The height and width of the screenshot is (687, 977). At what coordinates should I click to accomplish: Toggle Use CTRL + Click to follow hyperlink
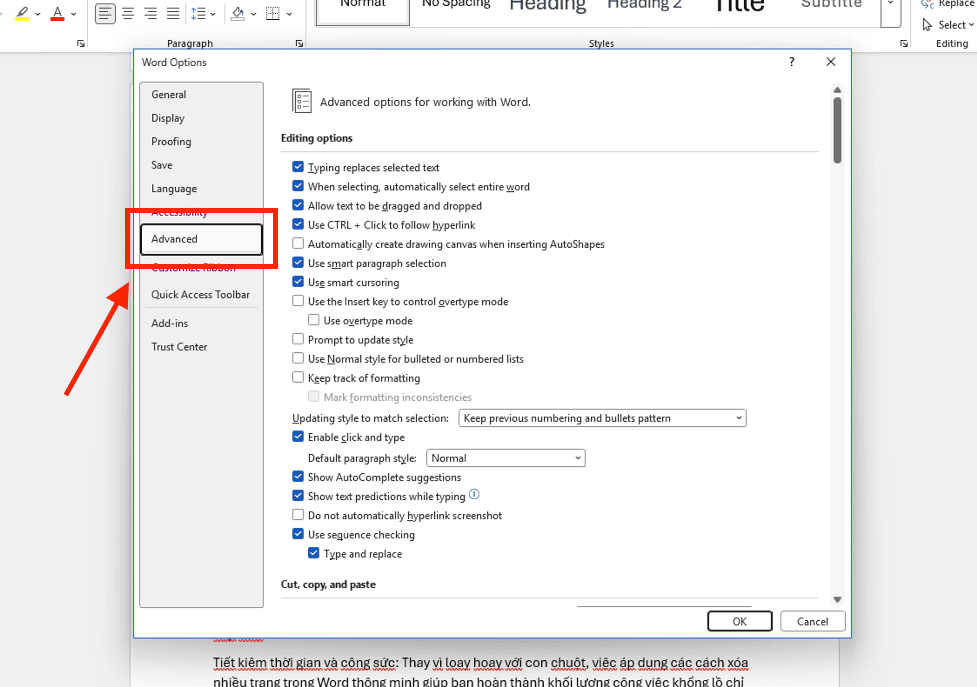coord(298,224)
